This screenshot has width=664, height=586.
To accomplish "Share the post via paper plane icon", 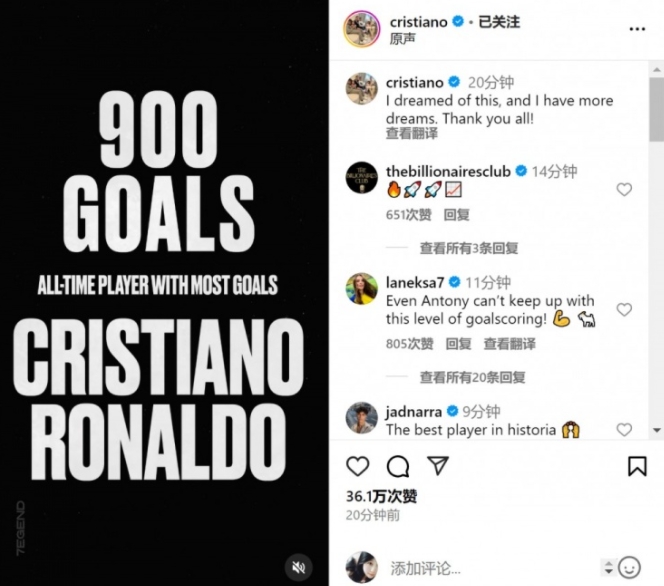I will point(437,465).
